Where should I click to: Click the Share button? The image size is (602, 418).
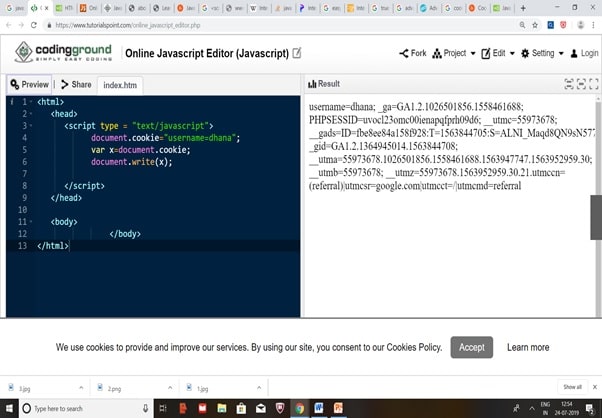click(x=76, y=84)
